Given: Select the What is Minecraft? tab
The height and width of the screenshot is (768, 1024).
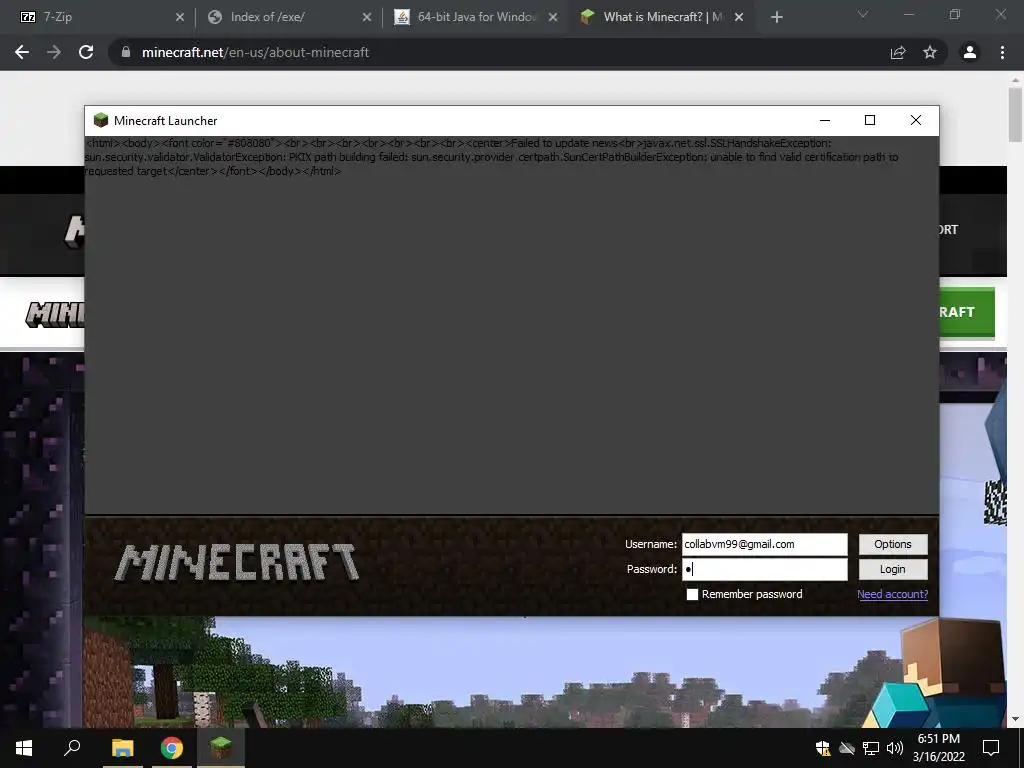Looking at the screenshot, I should point(660,17).
